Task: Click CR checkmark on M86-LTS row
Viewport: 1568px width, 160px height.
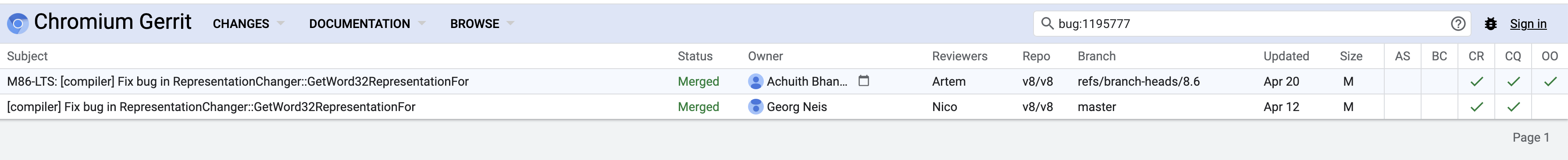Action: click(x=1477, y=81)
